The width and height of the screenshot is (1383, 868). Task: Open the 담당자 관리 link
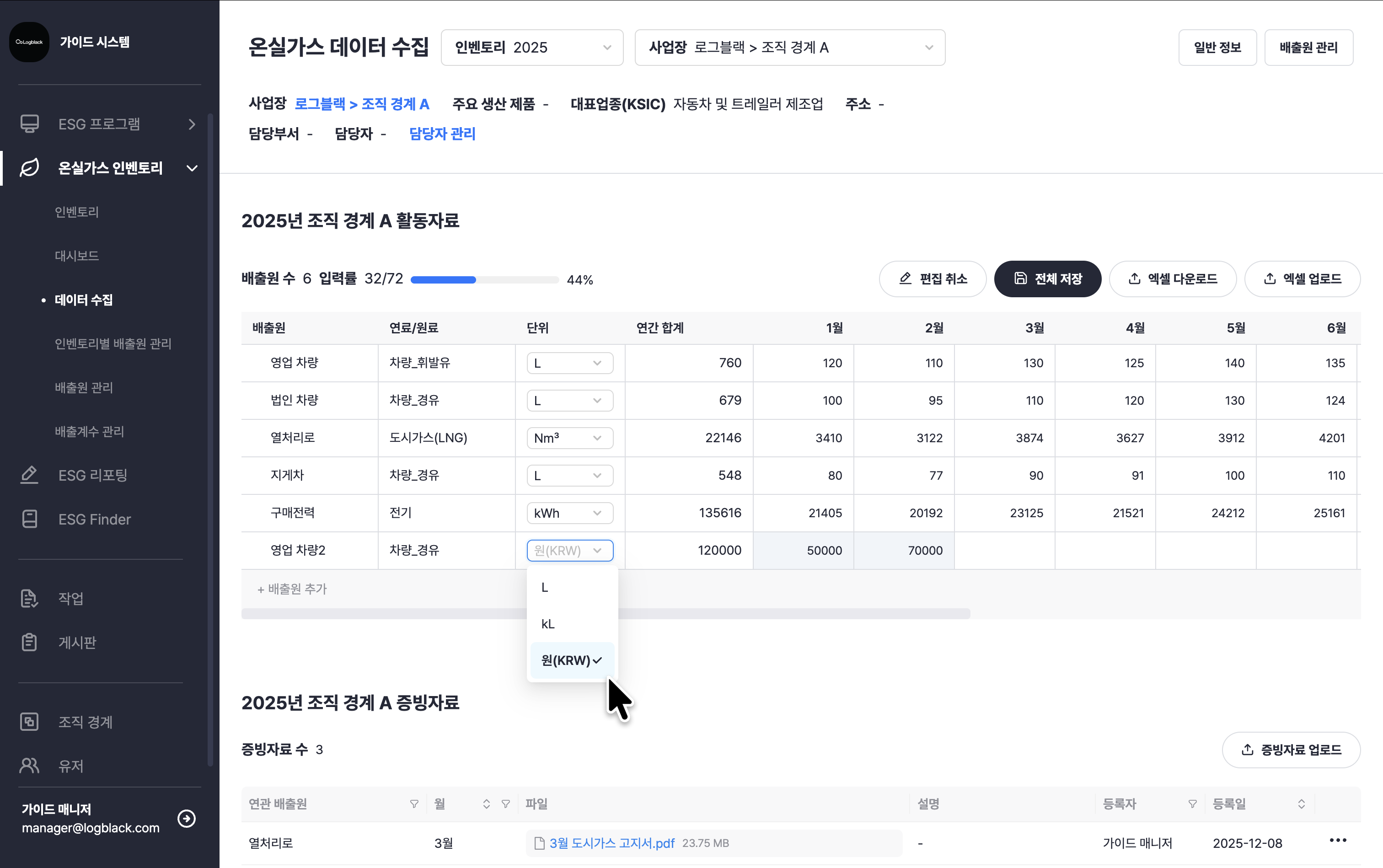coord(442,134)
